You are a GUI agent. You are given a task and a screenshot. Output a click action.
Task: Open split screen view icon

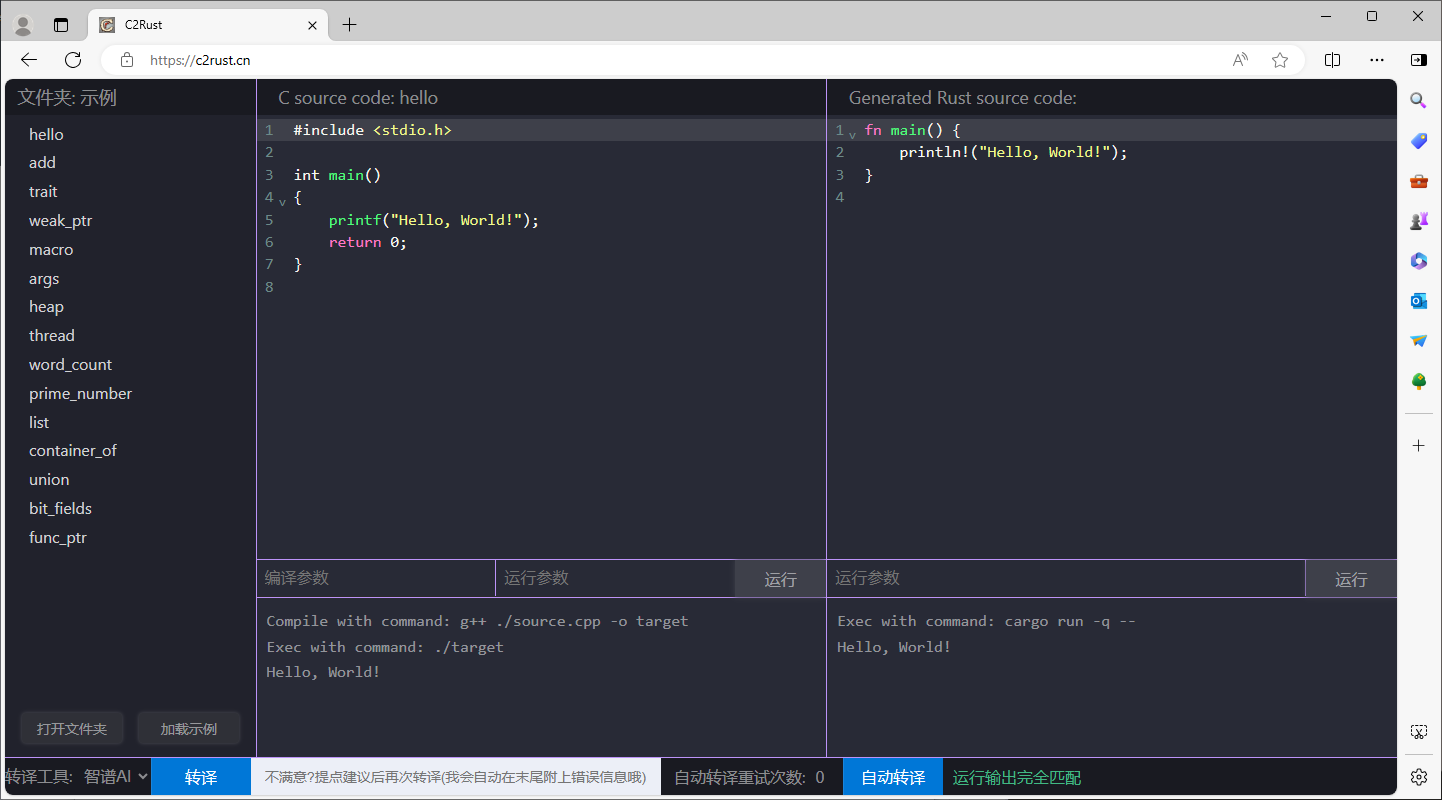[x=1332, y=60]
